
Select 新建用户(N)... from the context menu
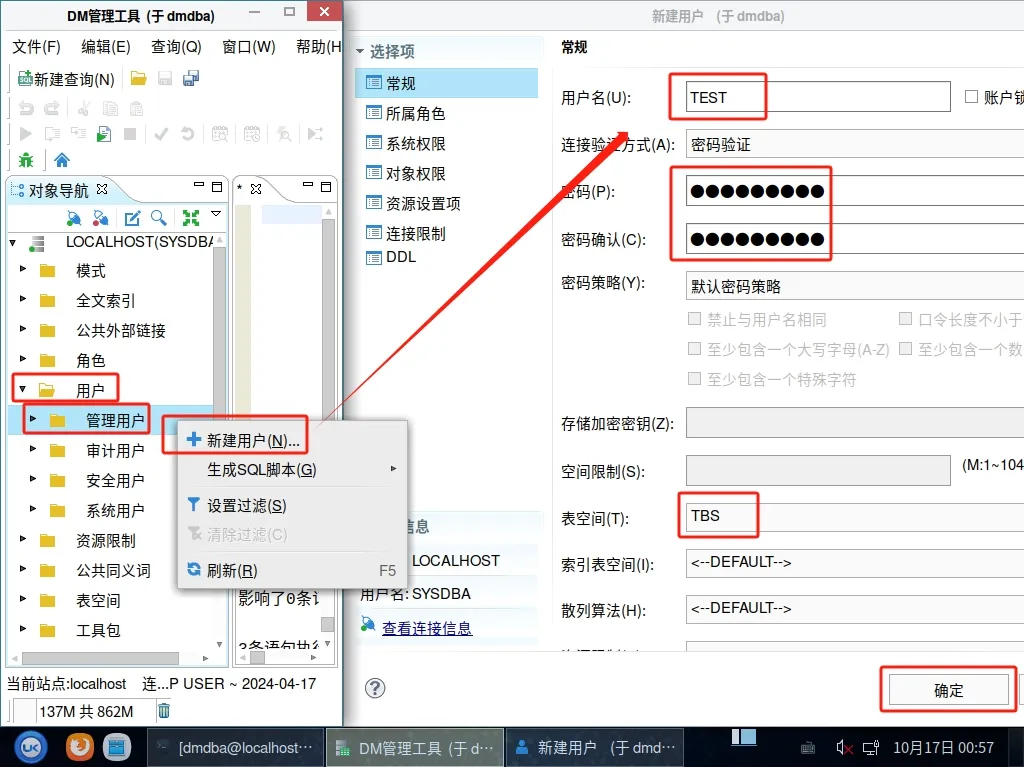coord(253,441)
